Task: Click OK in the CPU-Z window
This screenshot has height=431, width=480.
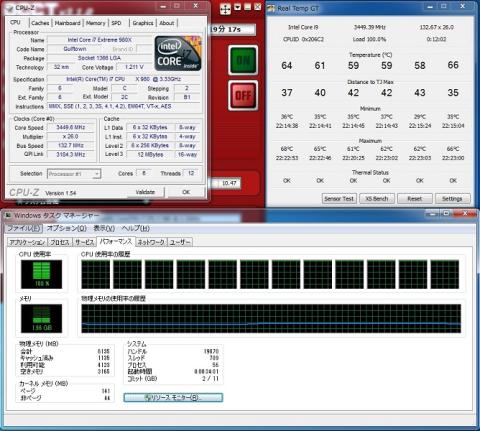Action: (186, 192)
